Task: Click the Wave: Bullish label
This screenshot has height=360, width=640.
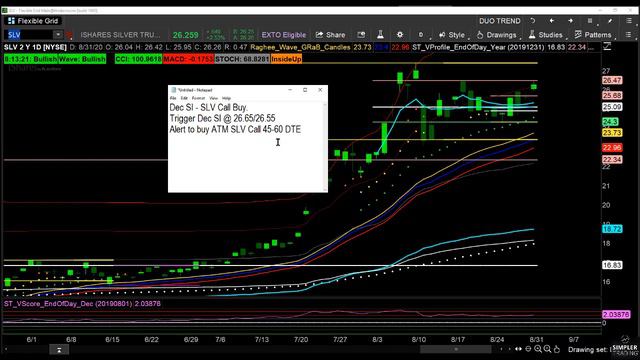Action: pyautogui.click(x=82, y=59)
